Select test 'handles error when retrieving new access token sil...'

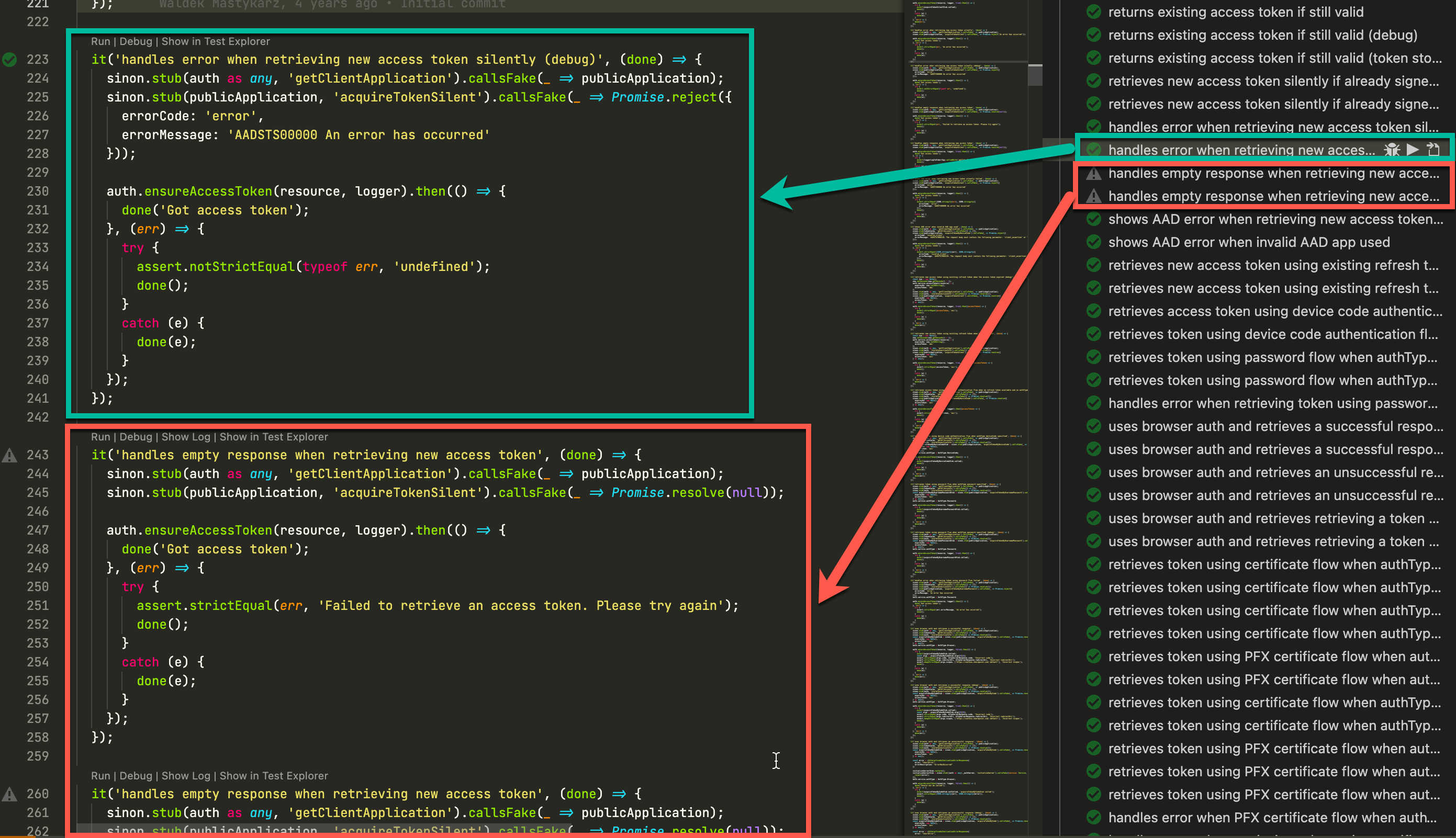(1272, 127)
